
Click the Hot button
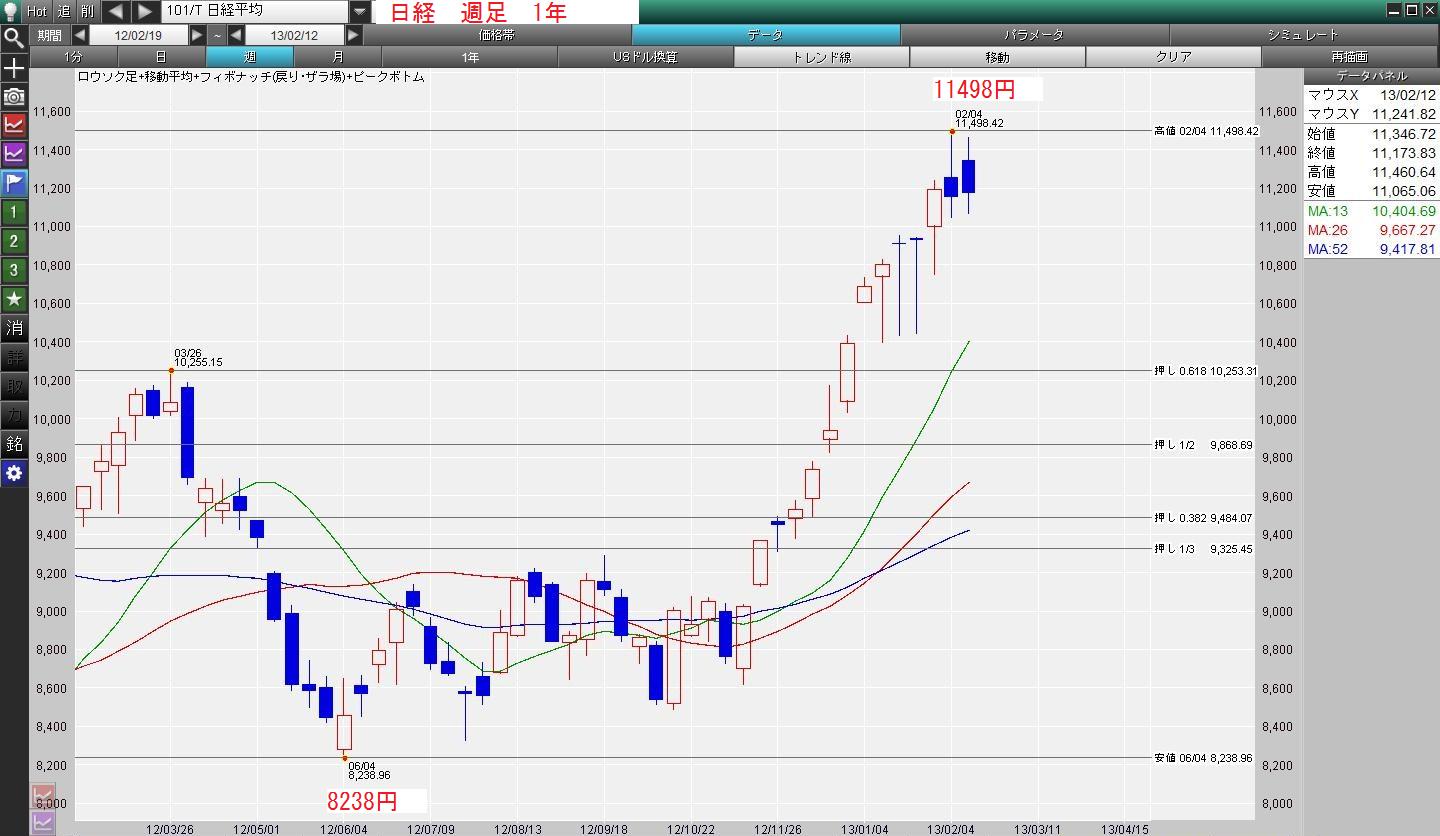click(x=36, y=11)
